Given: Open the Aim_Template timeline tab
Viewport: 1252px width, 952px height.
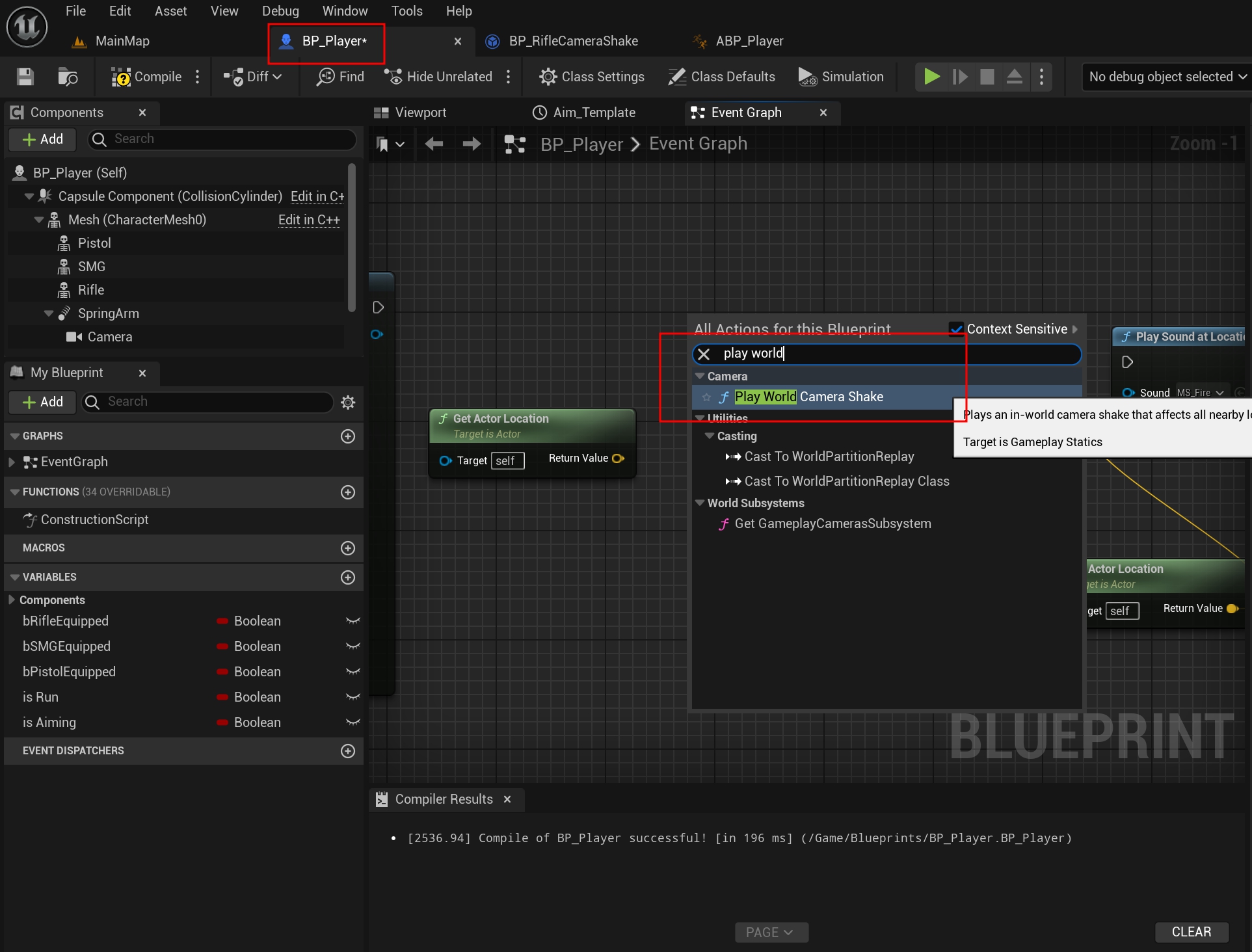Looking at the screenshot, I should (594, 112).
